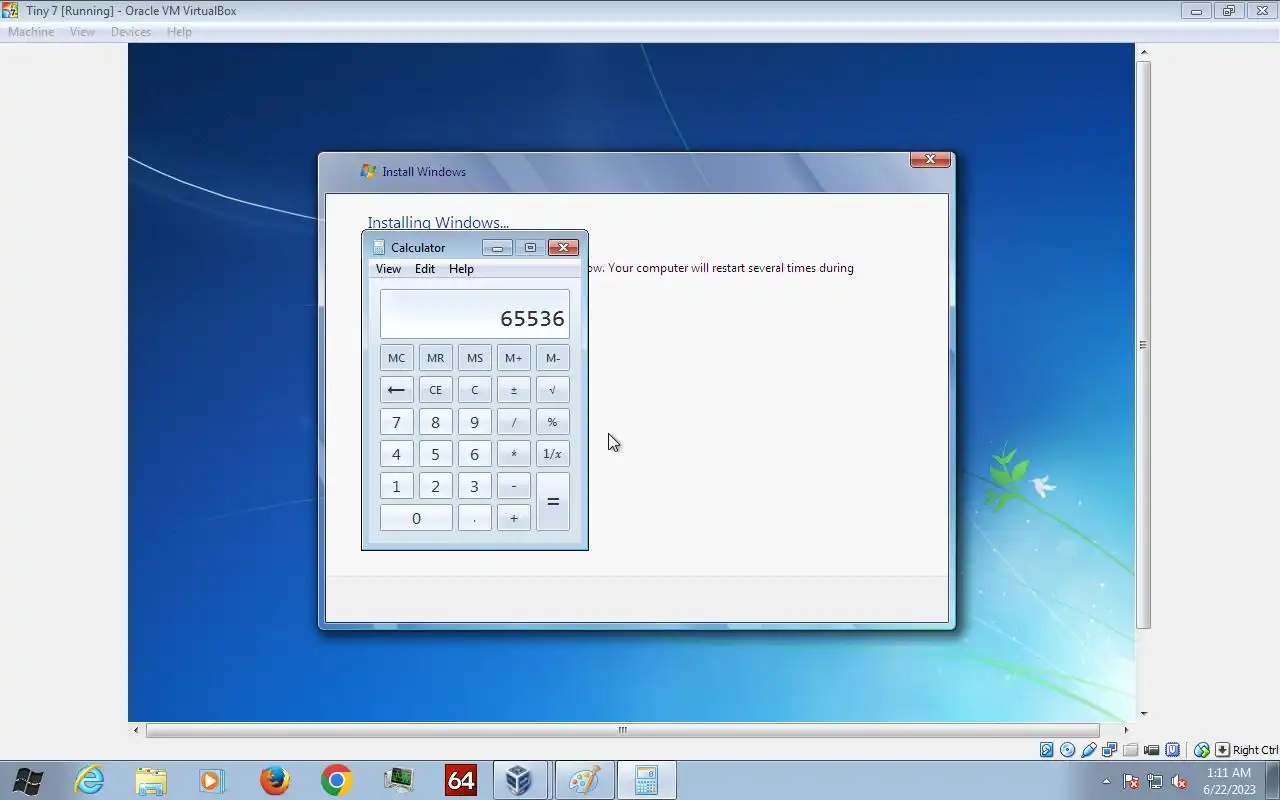
Task: Launch Google Chrome from taskbar
Action: pyautogui.click(x=336, y=780)
